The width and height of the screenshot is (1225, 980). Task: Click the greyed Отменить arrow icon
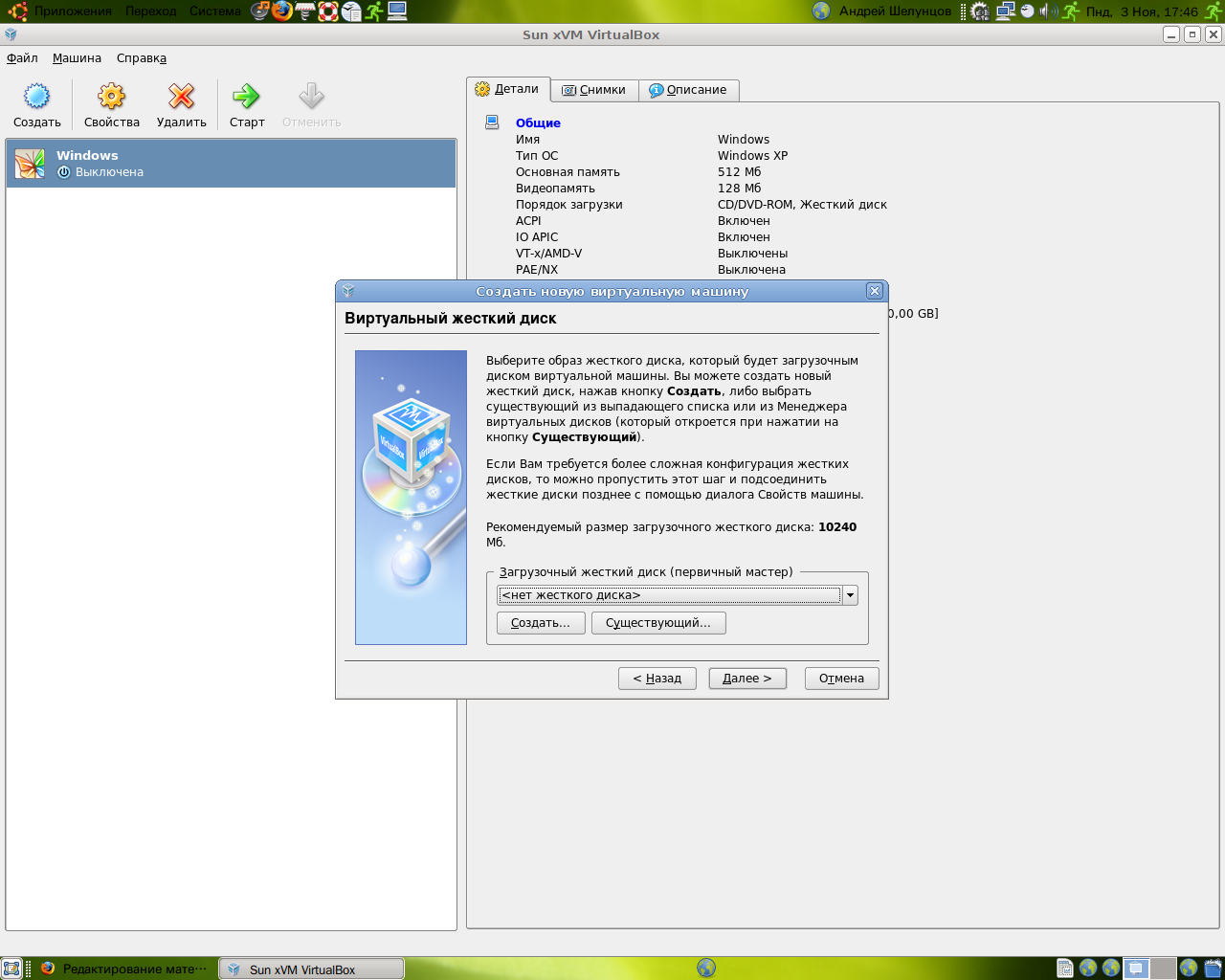coord(312,97)
